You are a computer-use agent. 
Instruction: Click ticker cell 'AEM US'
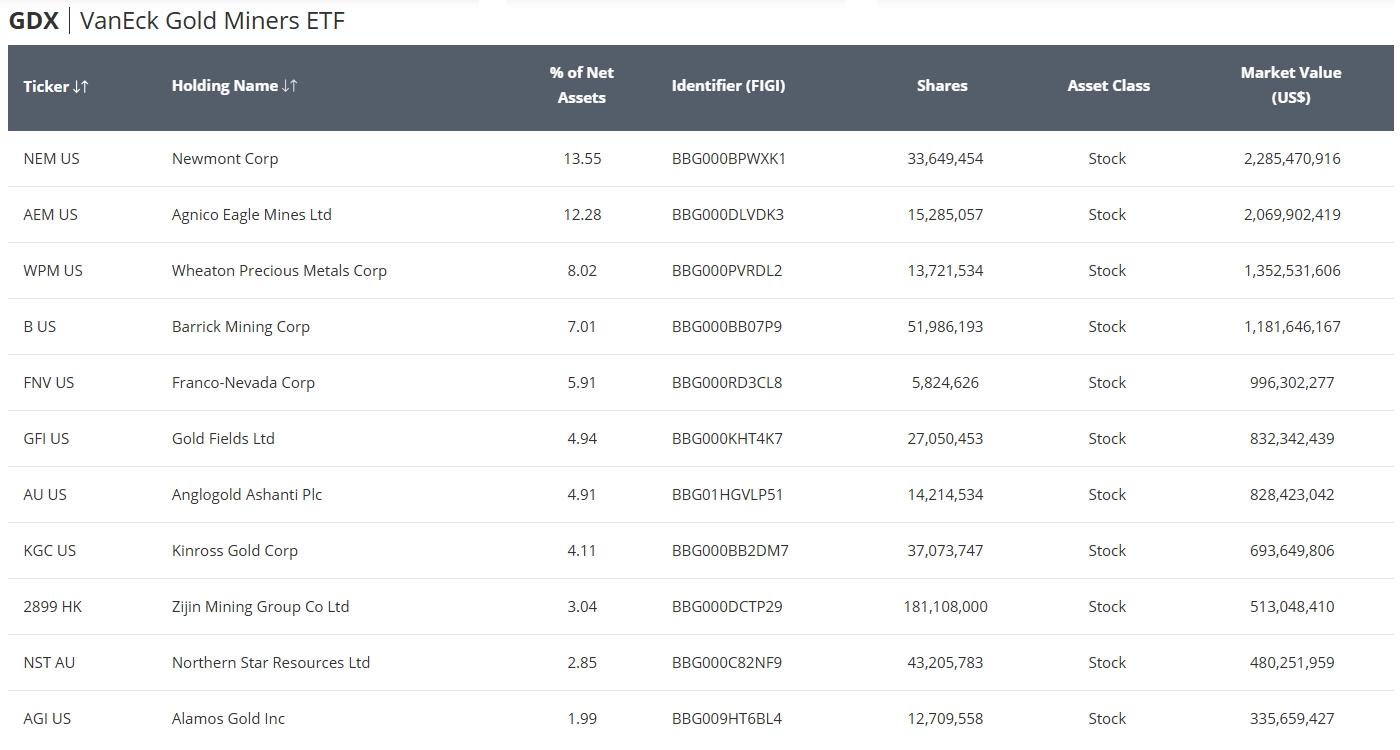[x=50, y=215]
